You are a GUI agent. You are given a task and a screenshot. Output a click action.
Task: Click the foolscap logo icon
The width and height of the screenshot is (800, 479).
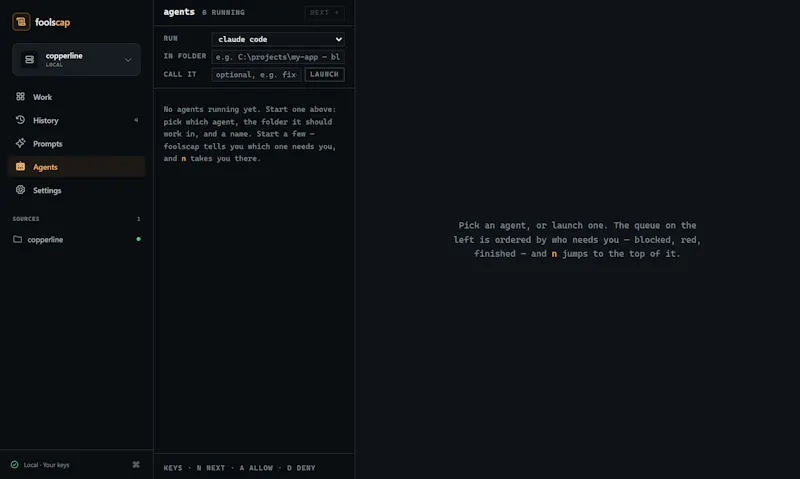coord(21,22)
